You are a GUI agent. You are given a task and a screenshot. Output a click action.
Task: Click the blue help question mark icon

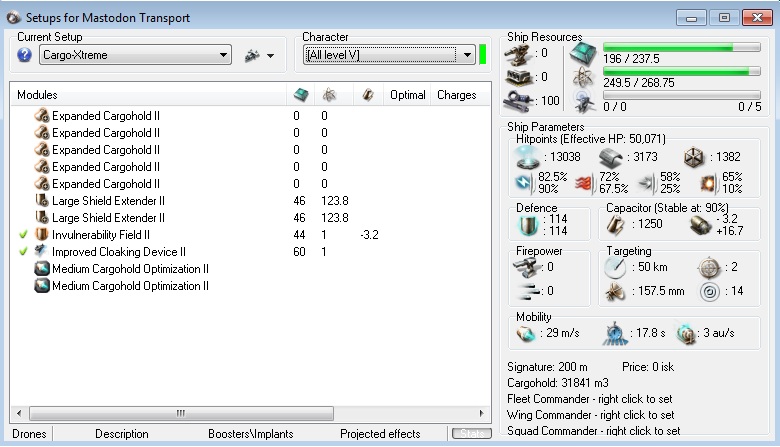(x=24, y=55)
